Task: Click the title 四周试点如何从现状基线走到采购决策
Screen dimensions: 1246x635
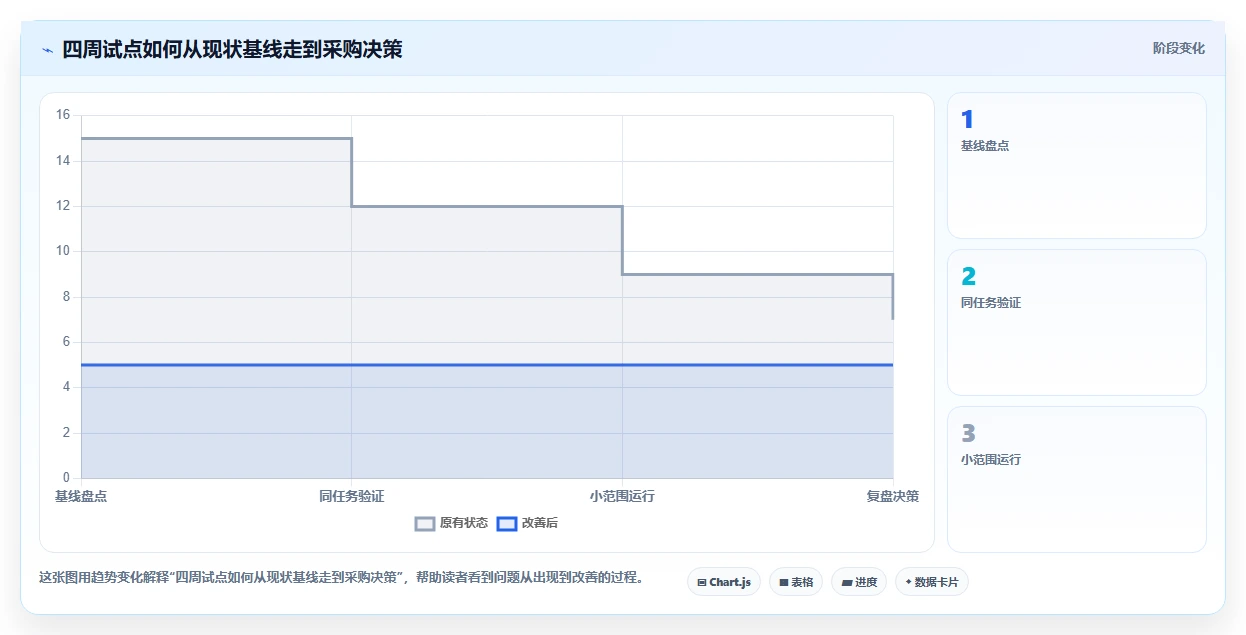Action: tap(232, 49)
